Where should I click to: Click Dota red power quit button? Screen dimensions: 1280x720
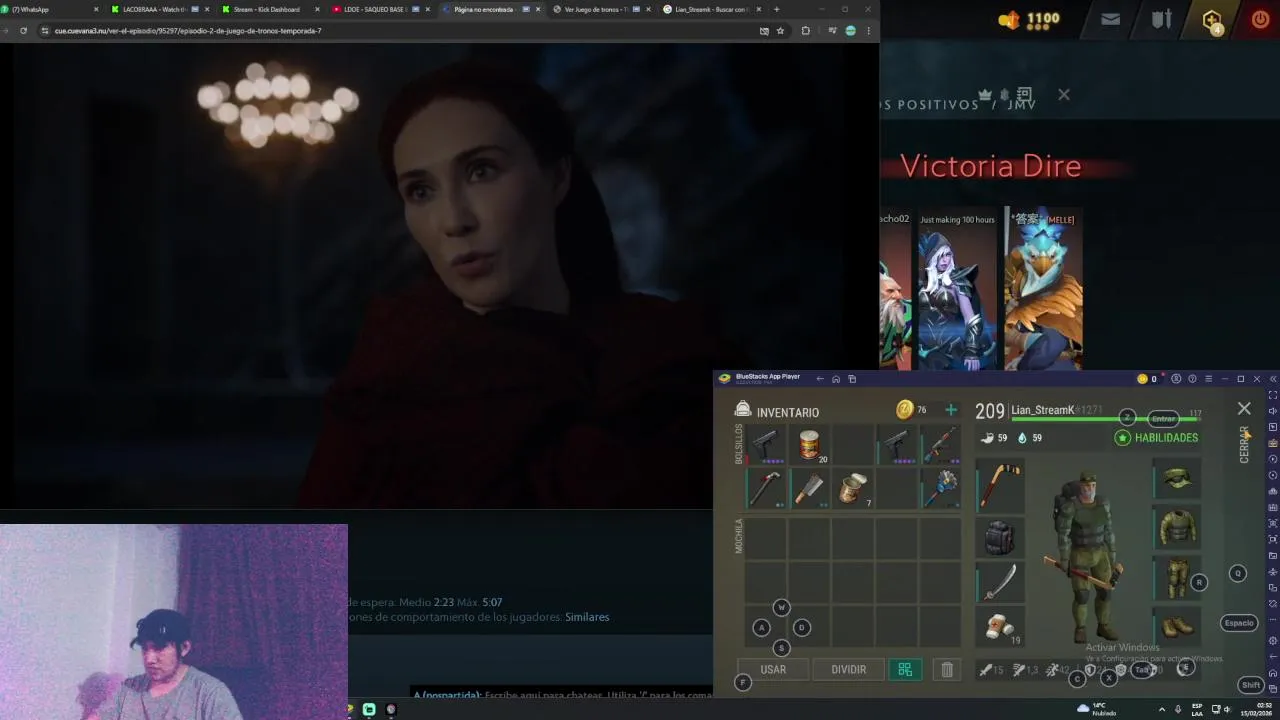1260,19
